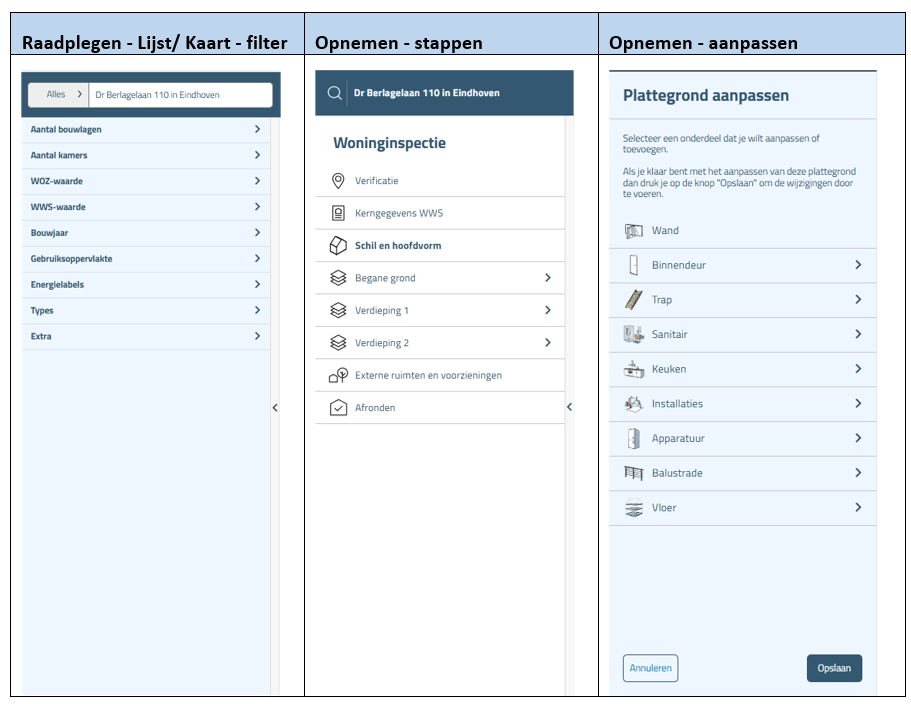The image size is (911, 704).
Task: Expand the Vloer options chevron
Action: 858,508
